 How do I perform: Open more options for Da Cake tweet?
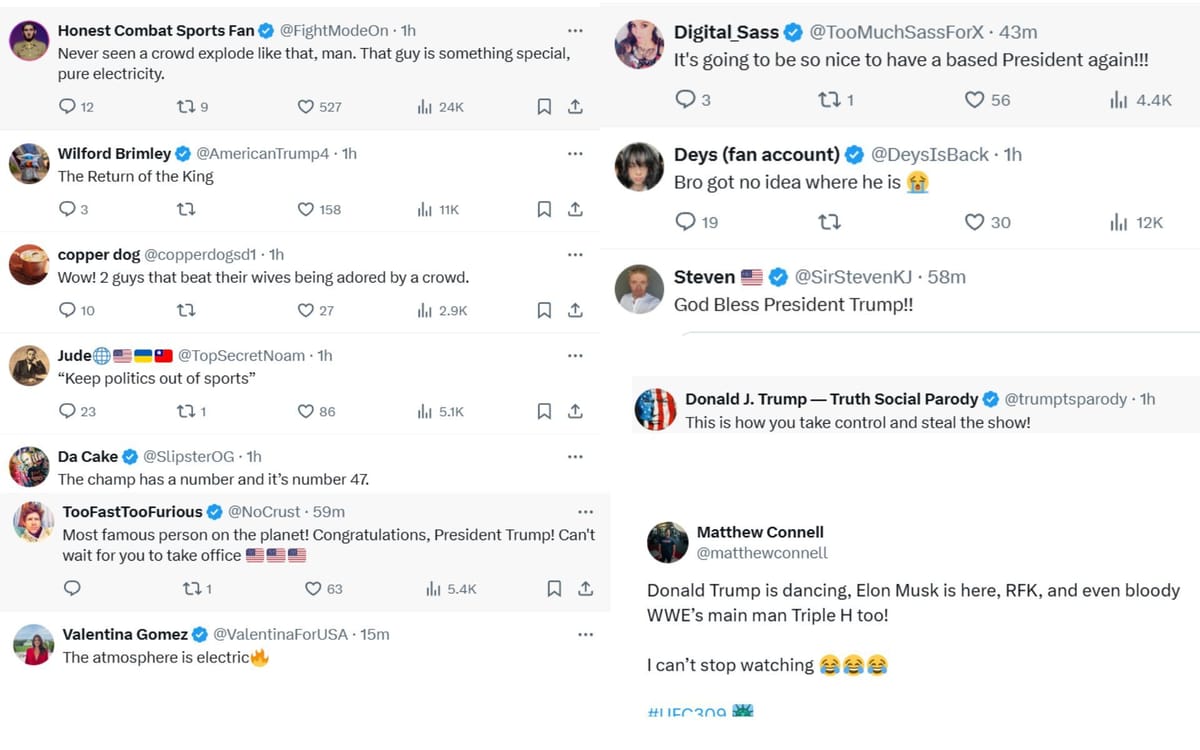pos(575,457)
